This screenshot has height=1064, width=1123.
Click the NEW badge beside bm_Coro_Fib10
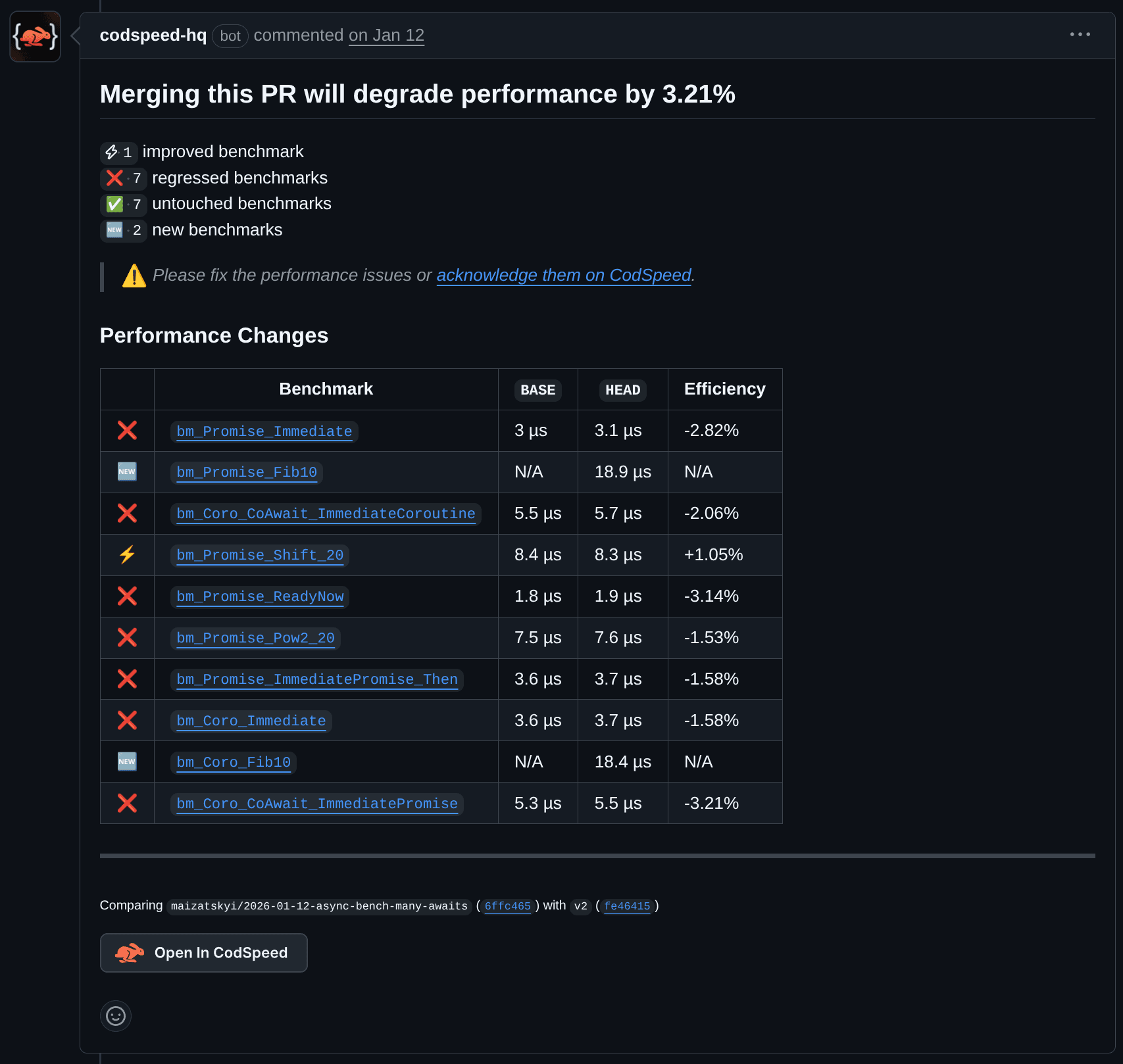click(x=127, y=762)
